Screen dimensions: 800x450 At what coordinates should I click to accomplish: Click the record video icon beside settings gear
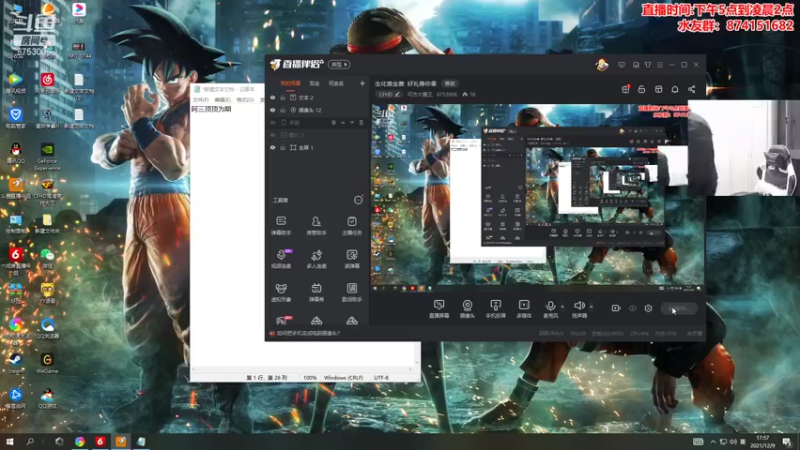click(616, 308)
